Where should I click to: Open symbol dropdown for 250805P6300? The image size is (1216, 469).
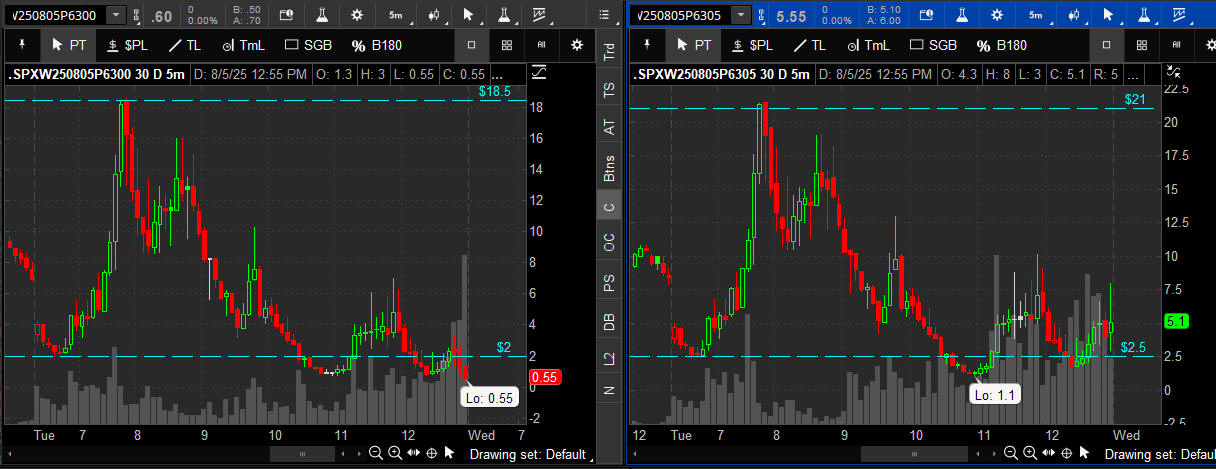(x=117, y=15)
